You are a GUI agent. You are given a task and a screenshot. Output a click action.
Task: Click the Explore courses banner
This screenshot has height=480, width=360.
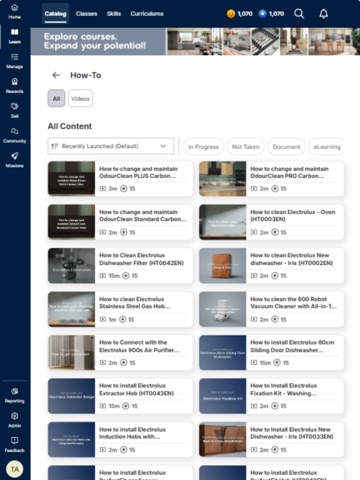tap(195, 41)
